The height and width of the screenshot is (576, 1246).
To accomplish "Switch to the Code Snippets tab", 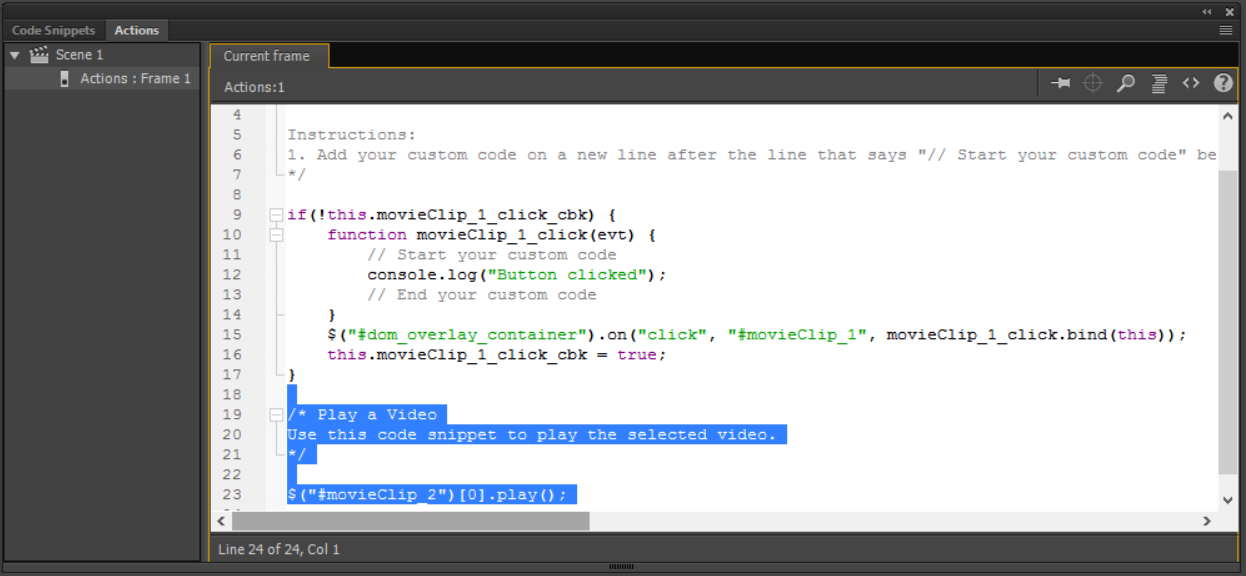I will pos(52,29).
